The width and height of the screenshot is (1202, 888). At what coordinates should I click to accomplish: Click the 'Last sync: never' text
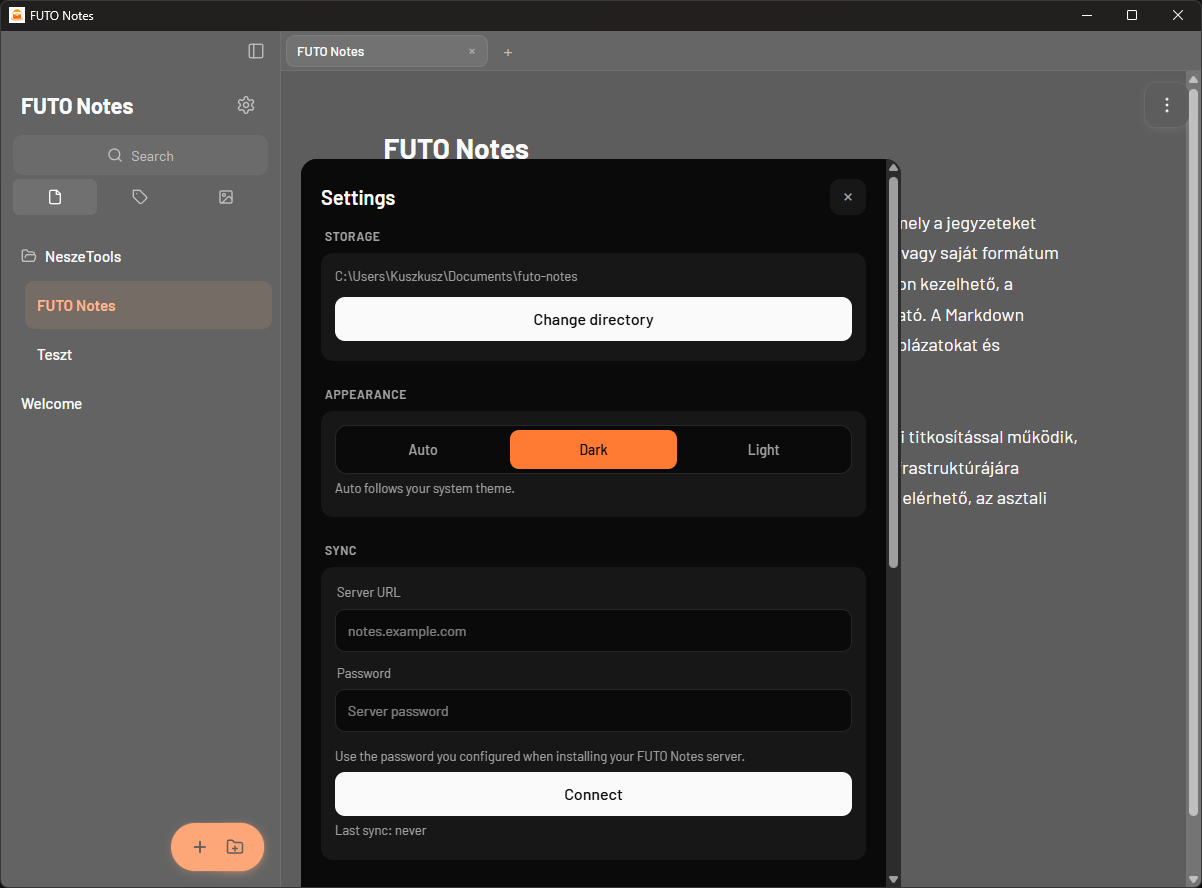tap(380, 830)
